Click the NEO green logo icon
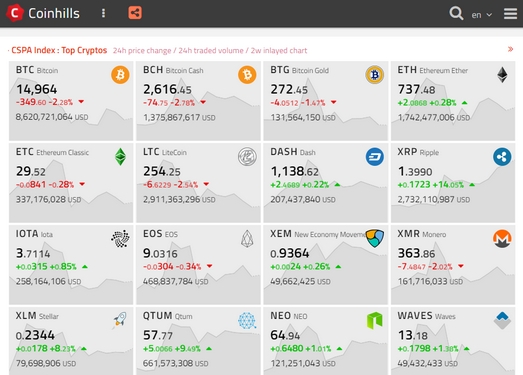The height and width of the screenshot is (375, 523). pos(375,320)
